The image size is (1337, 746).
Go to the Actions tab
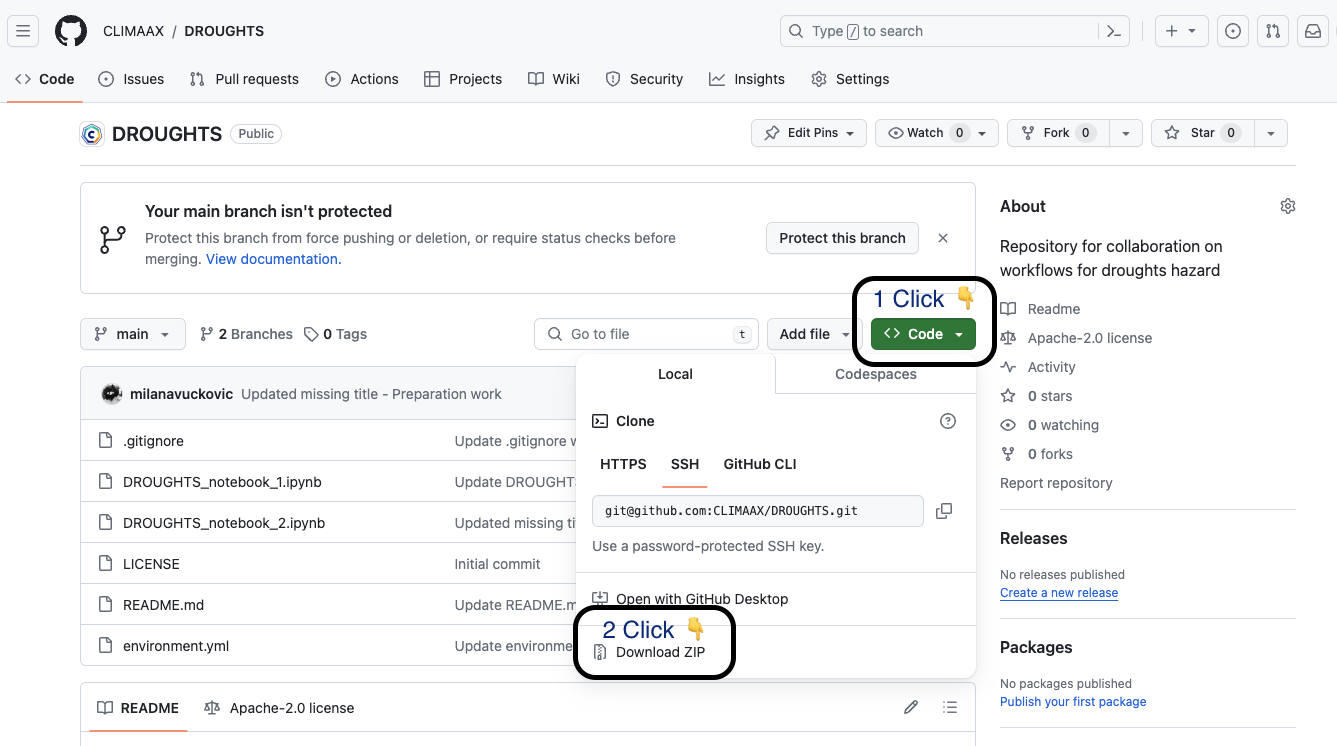(362, 79)
